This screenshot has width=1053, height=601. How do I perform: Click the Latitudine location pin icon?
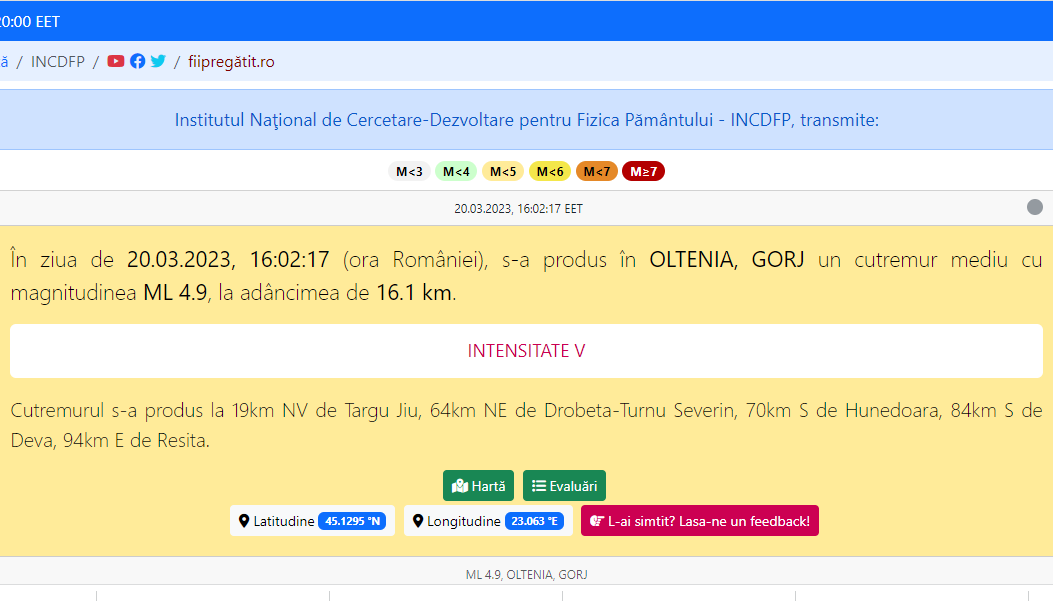pos(244,521)
